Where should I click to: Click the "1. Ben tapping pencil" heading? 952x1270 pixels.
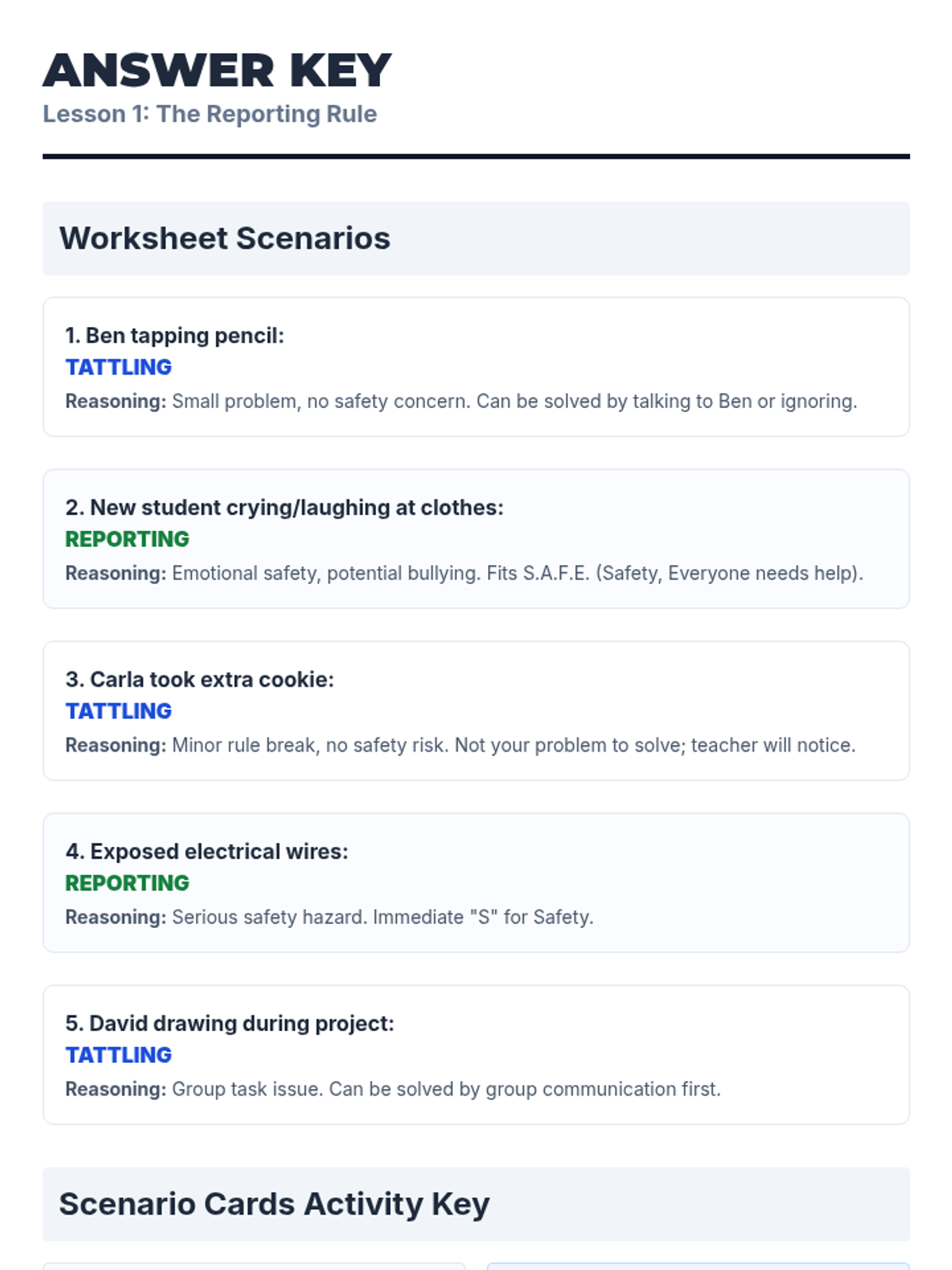pos(175,336)
